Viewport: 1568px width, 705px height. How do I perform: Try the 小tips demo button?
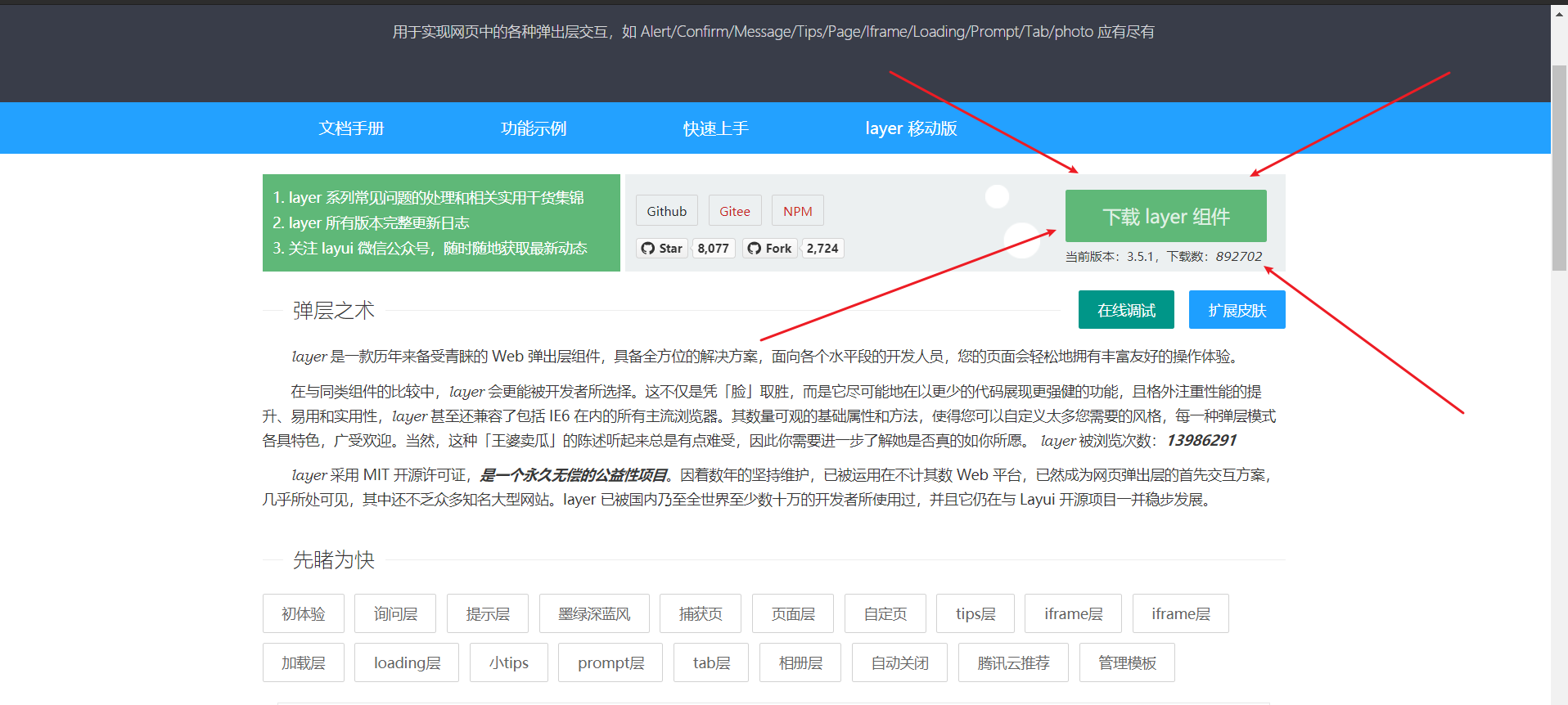coord(509,662)
